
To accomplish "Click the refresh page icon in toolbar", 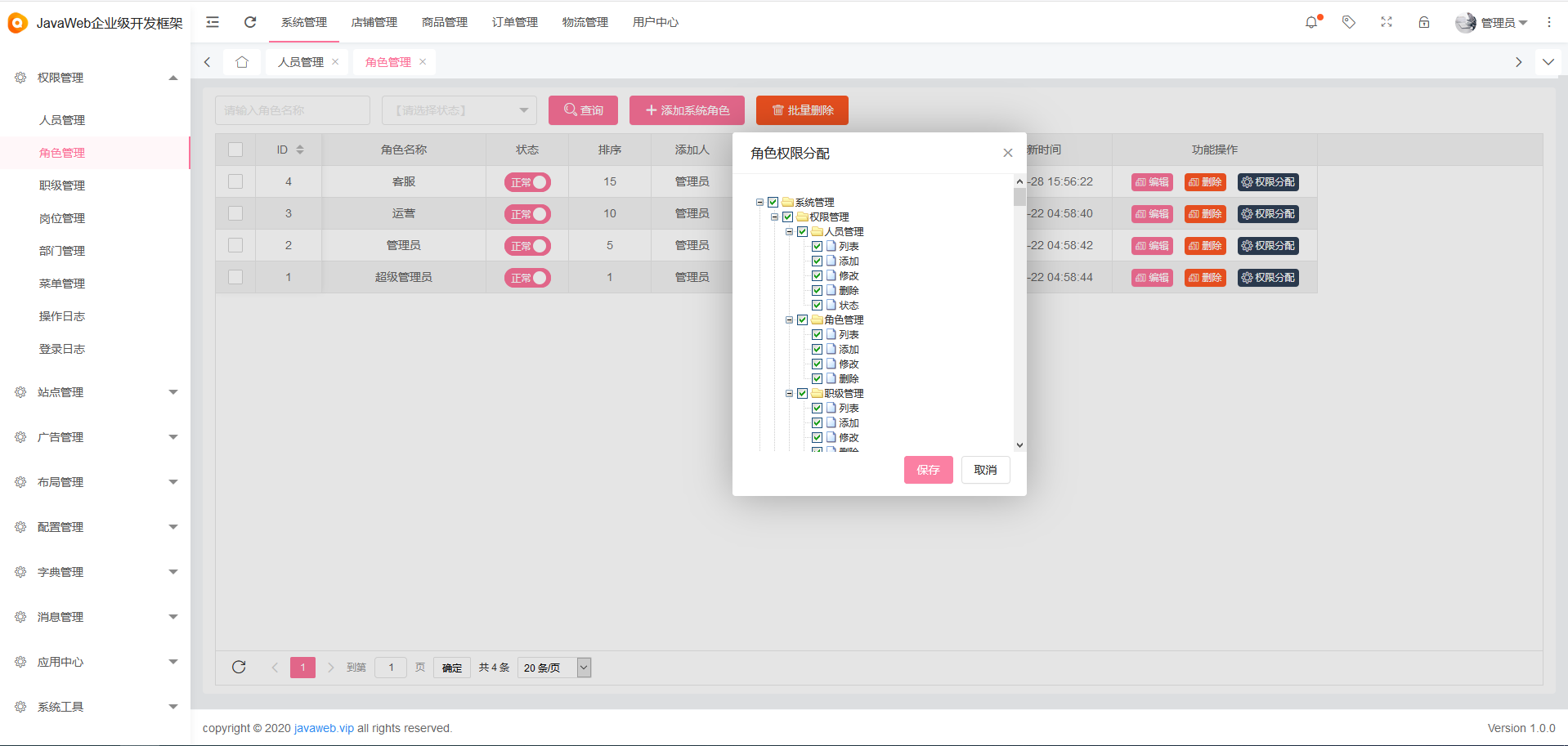I will (250, 22).
